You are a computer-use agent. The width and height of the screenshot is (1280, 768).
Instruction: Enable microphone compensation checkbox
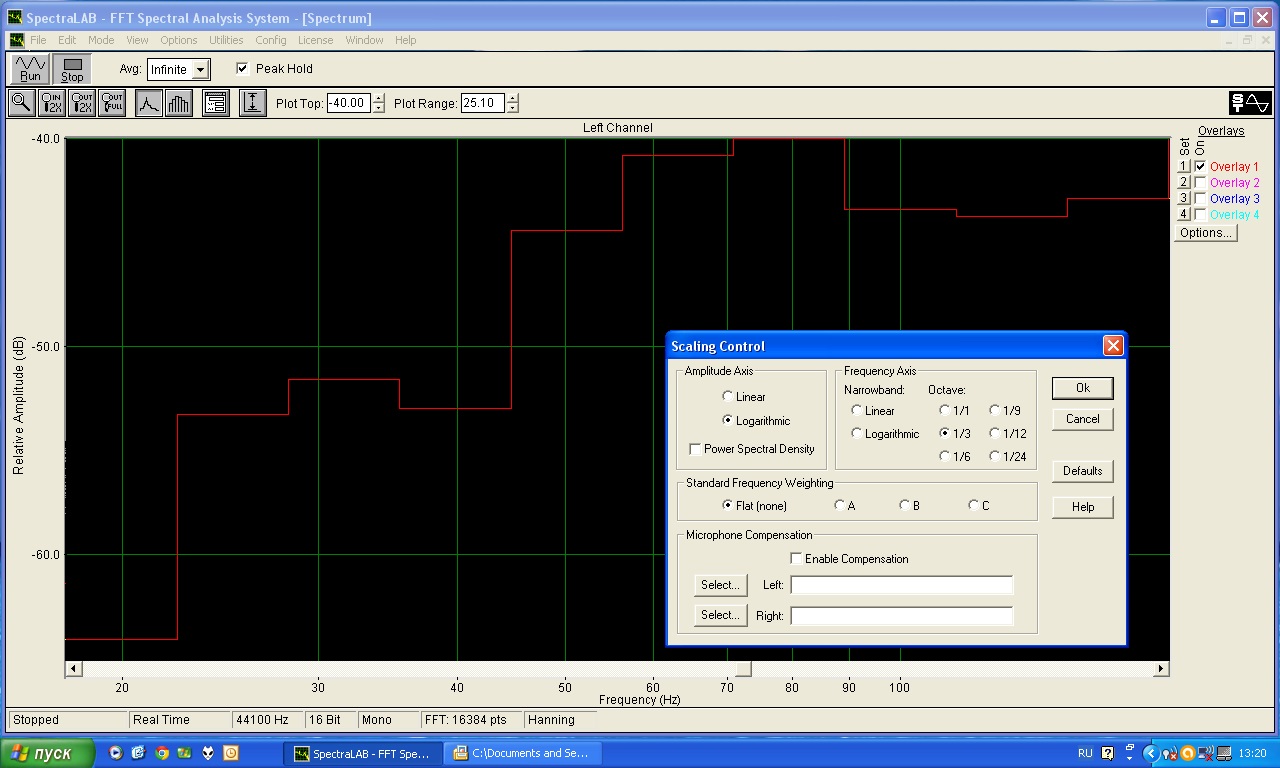tap(796, 559)
